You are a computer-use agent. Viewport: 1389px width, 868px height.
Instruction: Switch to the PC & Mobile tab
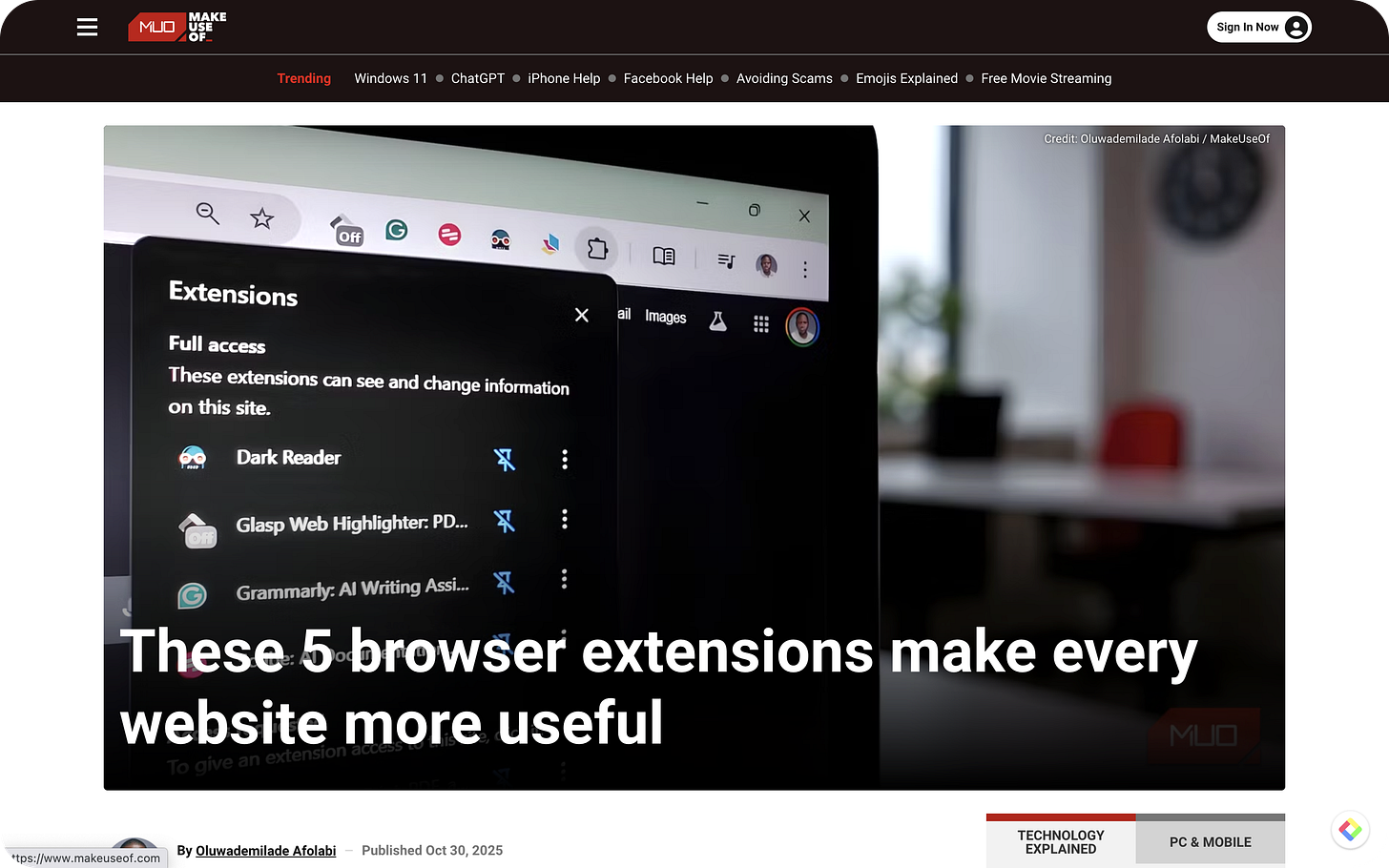click(1211, 841)
